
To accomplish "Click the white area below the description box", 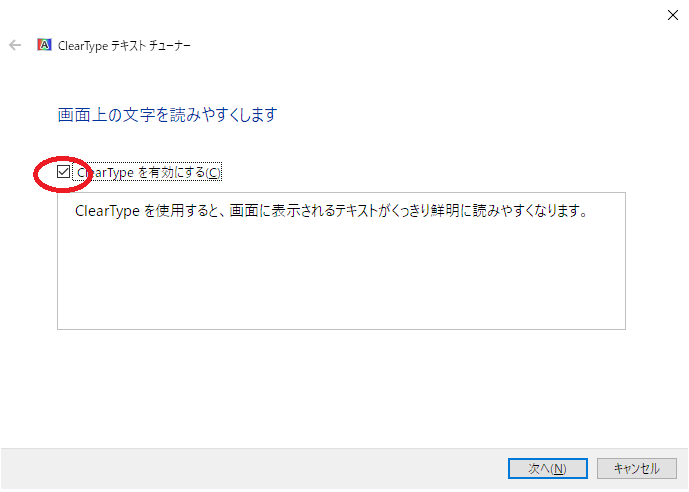I will click(x=341, y=387).
